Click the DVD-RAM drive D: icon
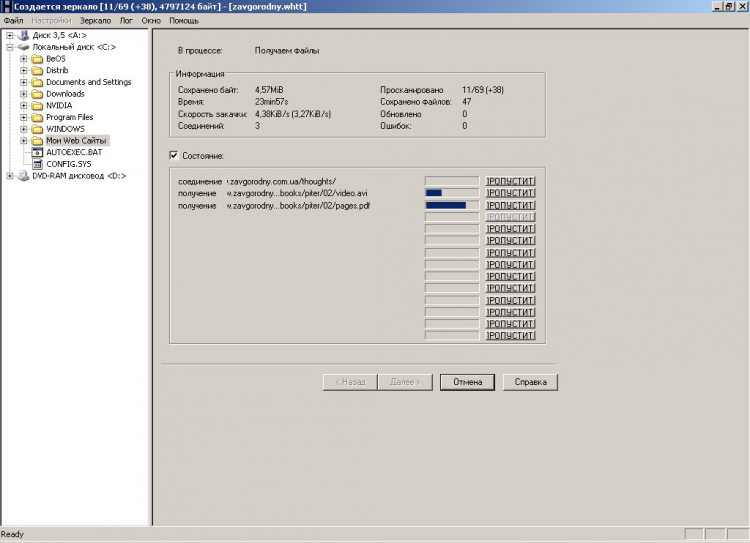Screen dimensions: 750x543 (x=23, y=176)
